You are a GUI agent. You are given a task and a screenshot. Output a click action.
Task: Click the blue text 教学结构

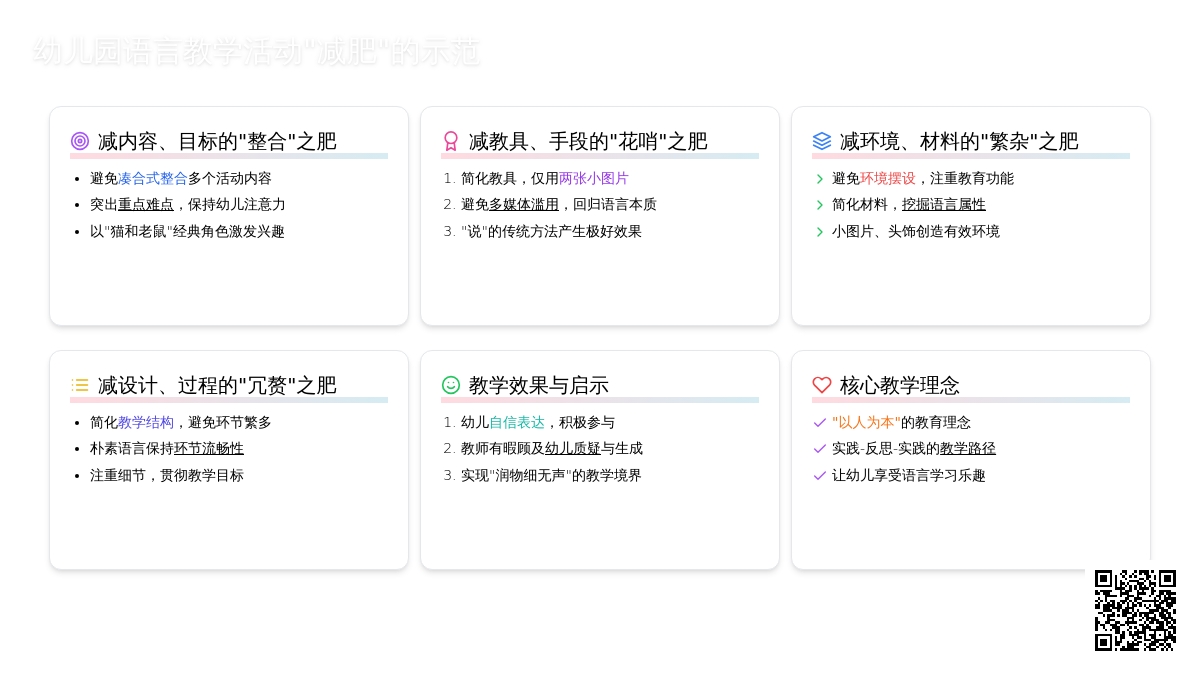(146, 423)
